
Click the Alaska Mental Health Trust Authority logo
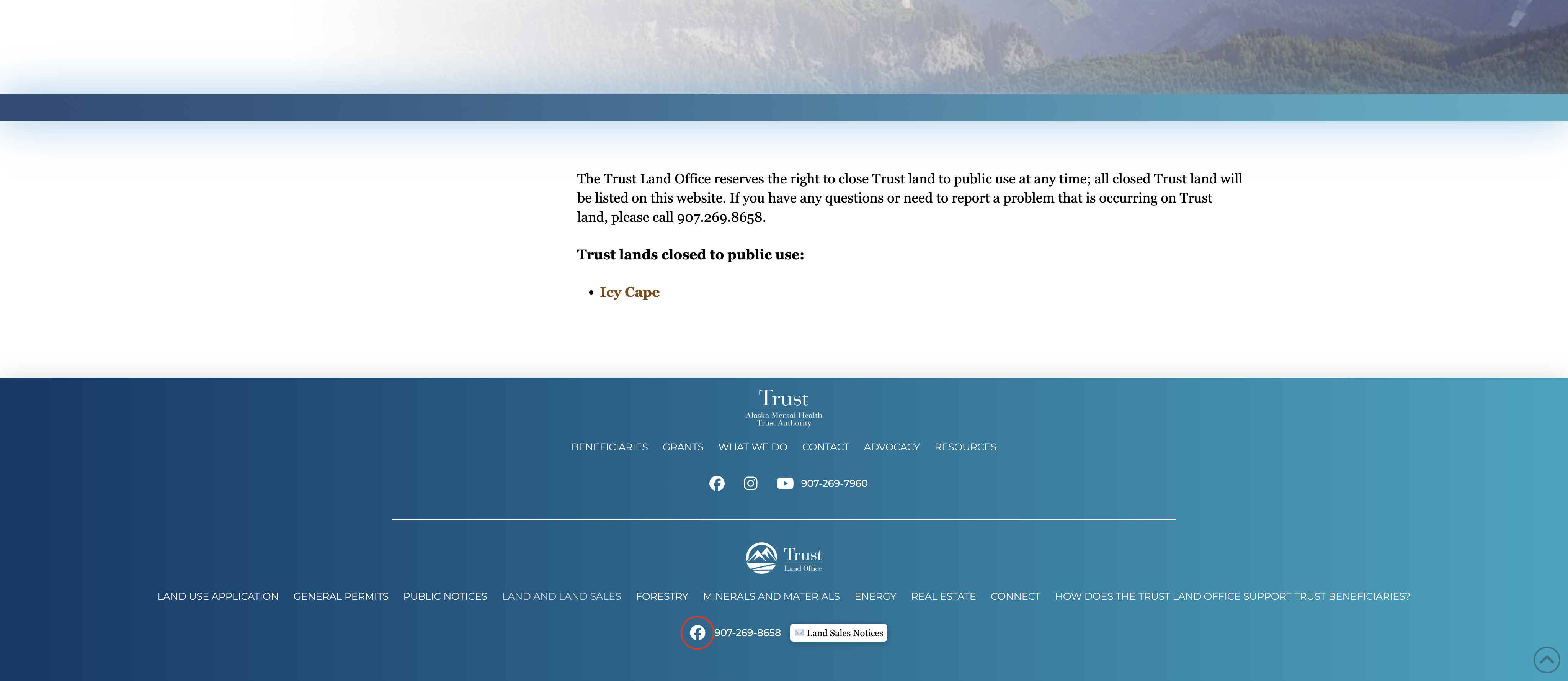point(783,408)
